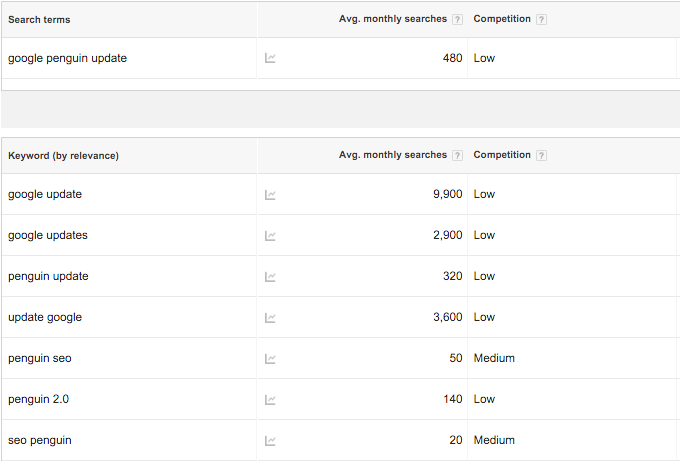The height and width of the screenshot is (461, 680).
Task: Sort Keyword table by Avg. monthly searches
Action: (392, 155)
